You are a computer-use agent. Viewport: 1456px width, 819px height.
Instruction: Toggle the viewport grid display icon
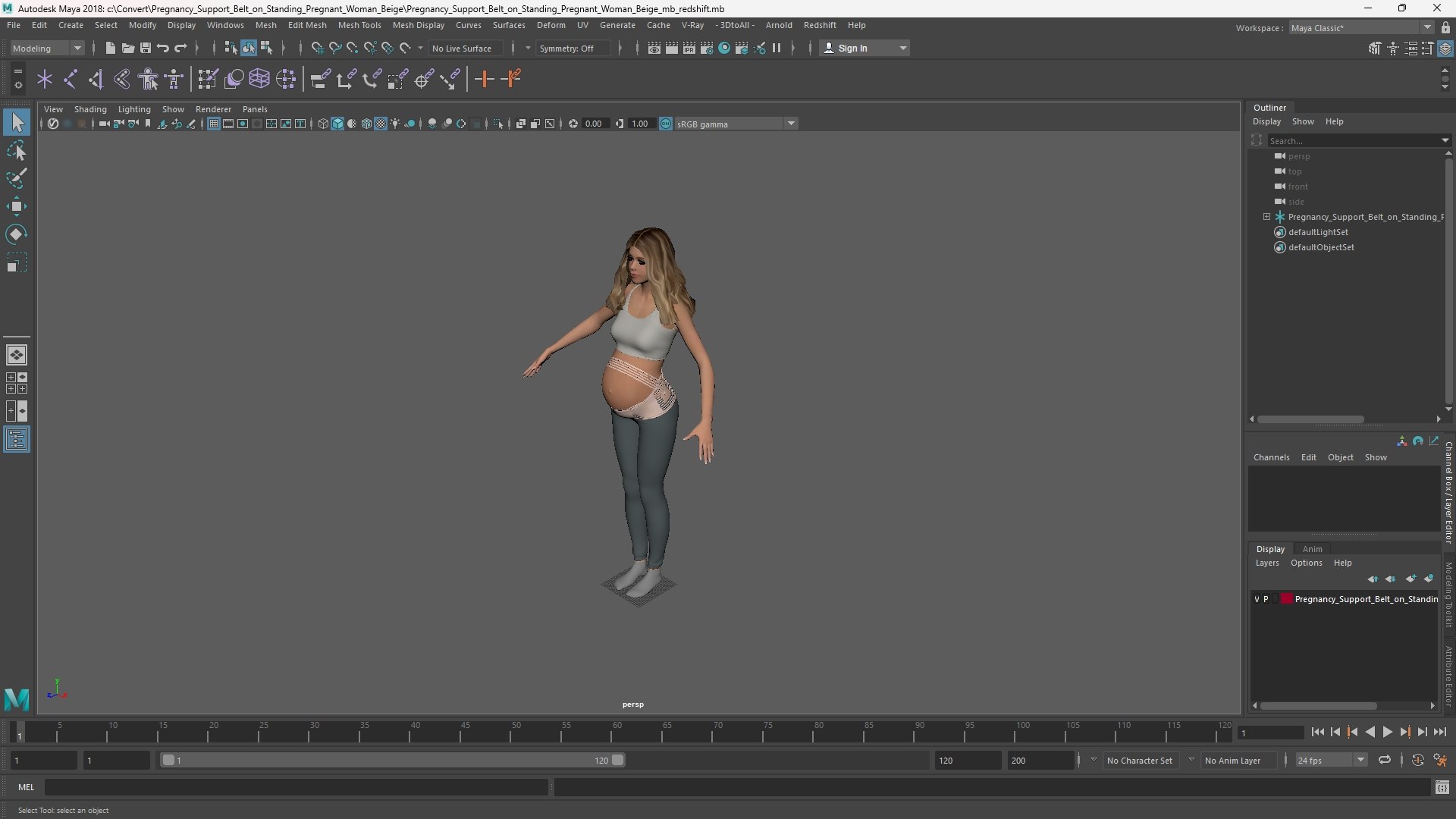pos(214,124)
